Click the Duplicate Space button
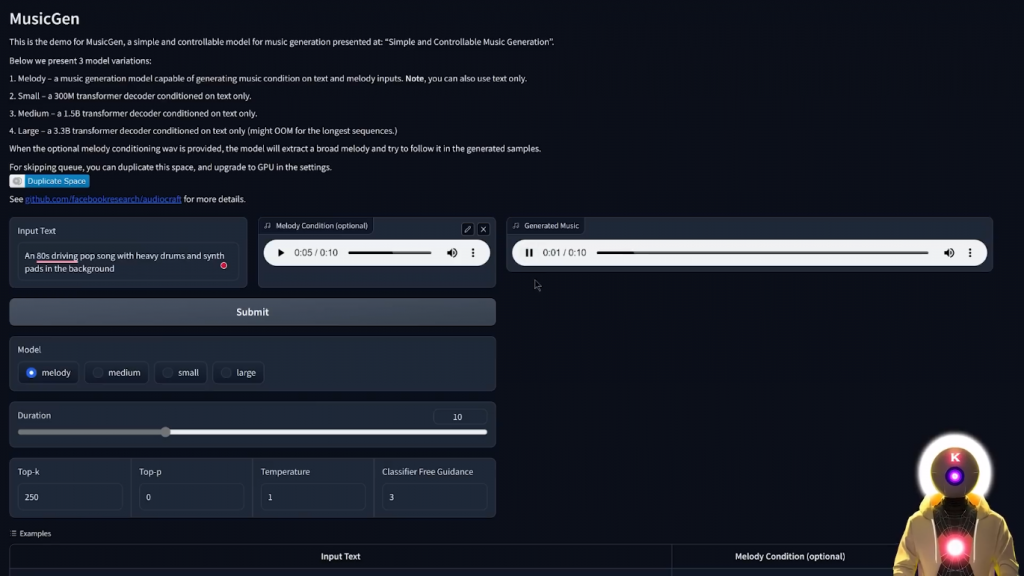 (50, 181)
